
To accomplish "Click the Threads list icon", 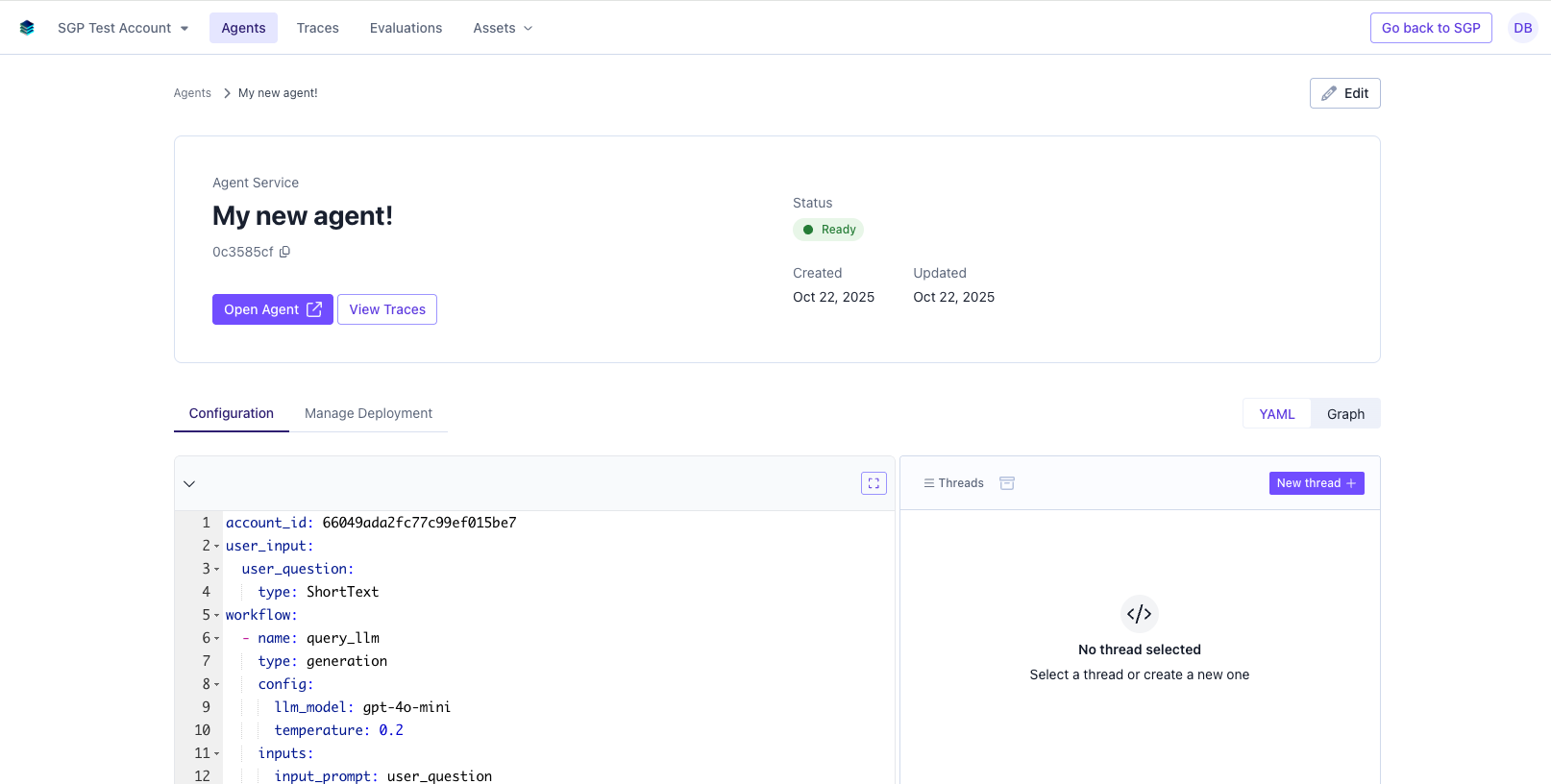I will point(929,483).
